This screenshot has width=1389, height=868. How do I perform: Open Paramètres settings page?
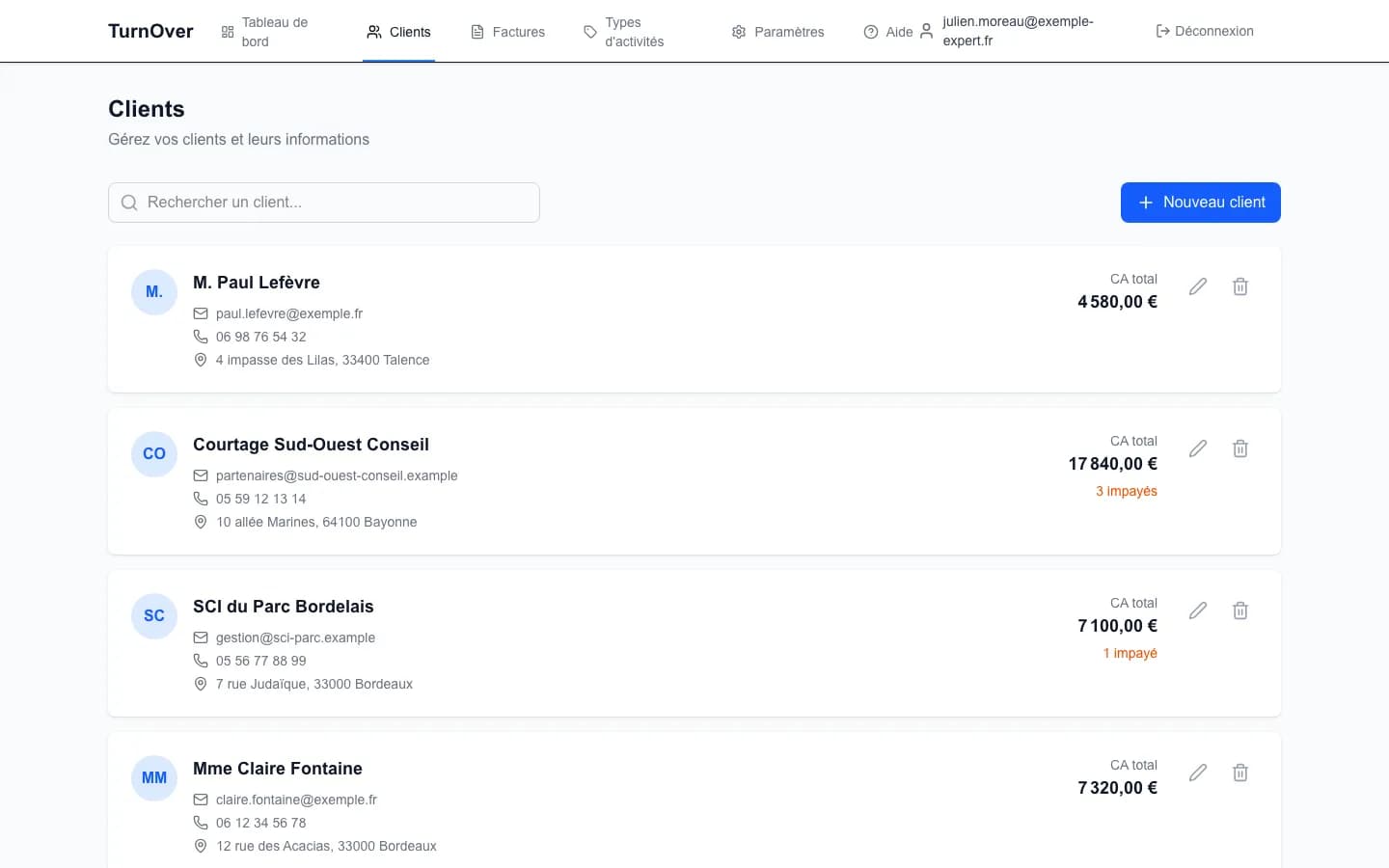point(777,32)
